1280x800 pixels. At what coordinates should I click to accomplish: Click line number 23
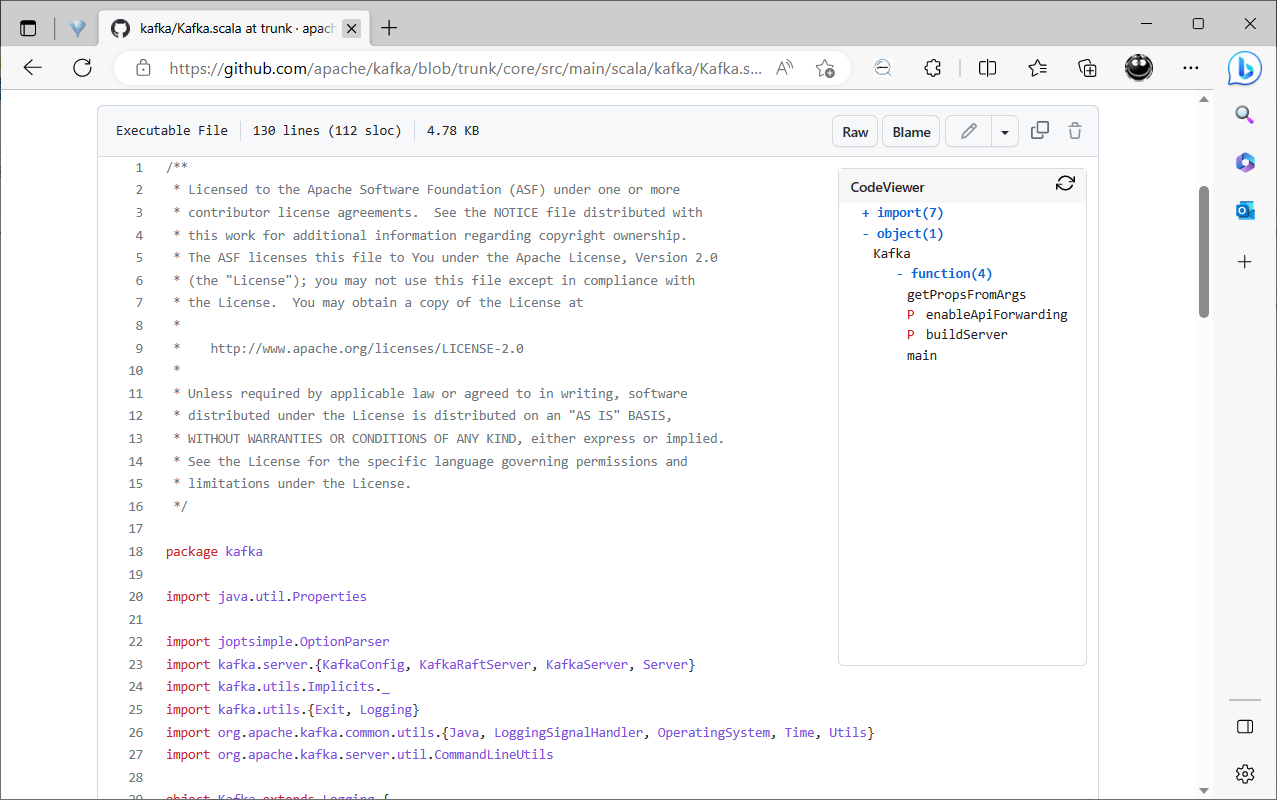[136, 665]
